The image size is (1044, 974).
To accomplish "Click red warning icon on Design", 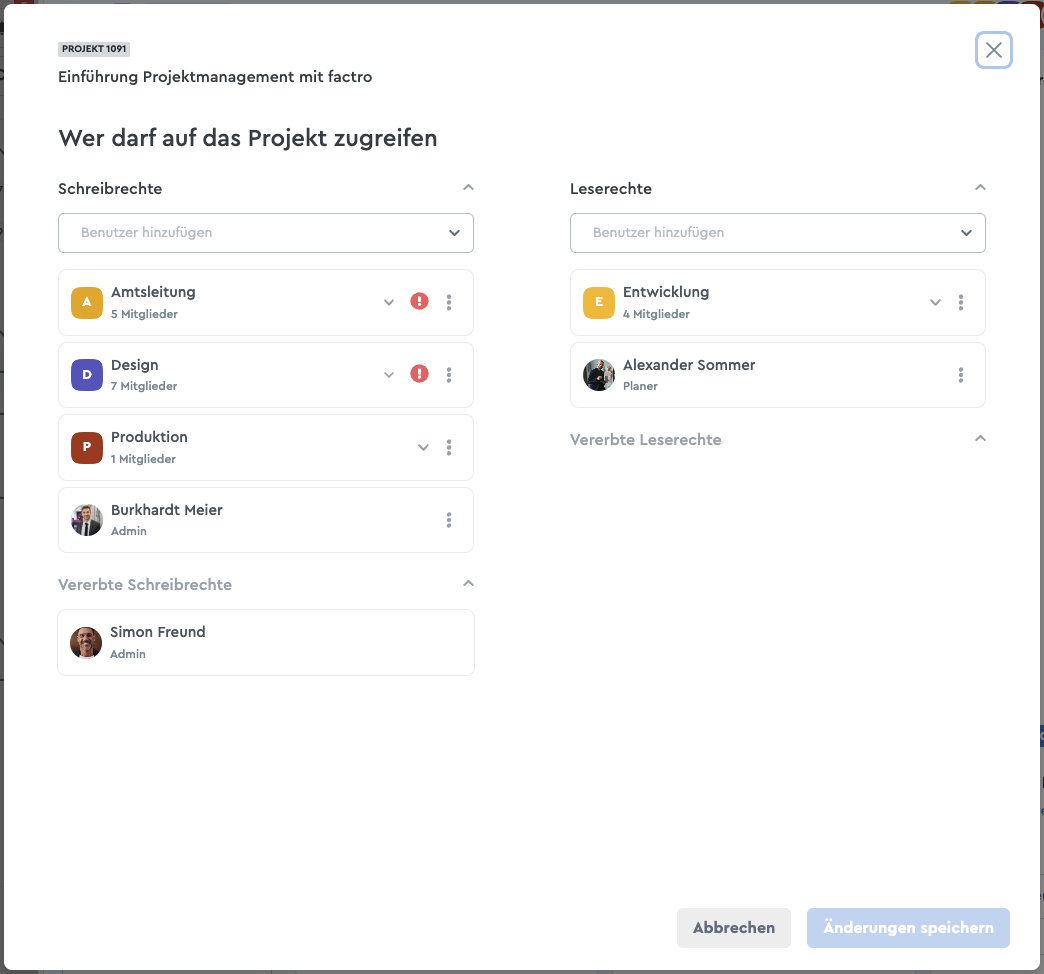I will [419, 373].
